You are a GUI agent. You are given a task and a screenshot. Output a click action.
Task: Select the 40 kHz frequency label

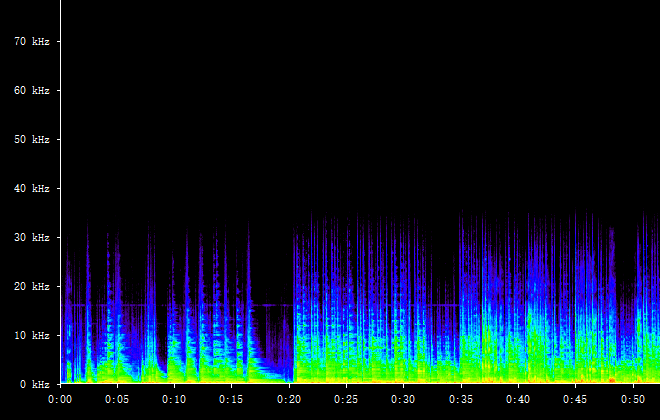click(x=31, y=189)
